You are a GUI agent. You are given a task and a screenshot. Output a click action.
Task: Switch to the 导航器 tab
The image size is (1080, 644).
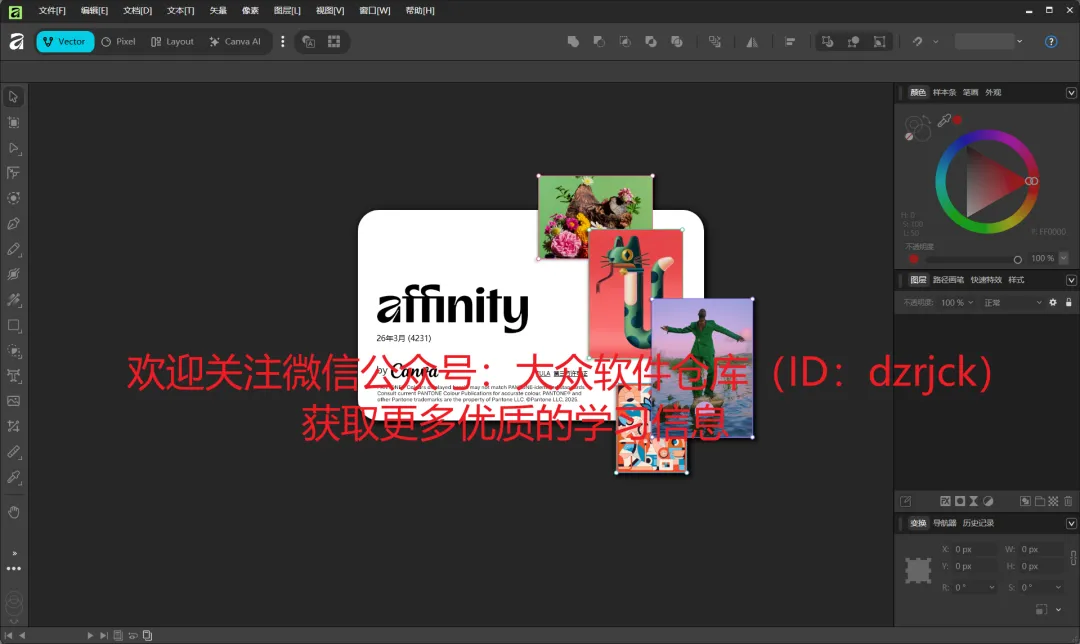[944, 523]
